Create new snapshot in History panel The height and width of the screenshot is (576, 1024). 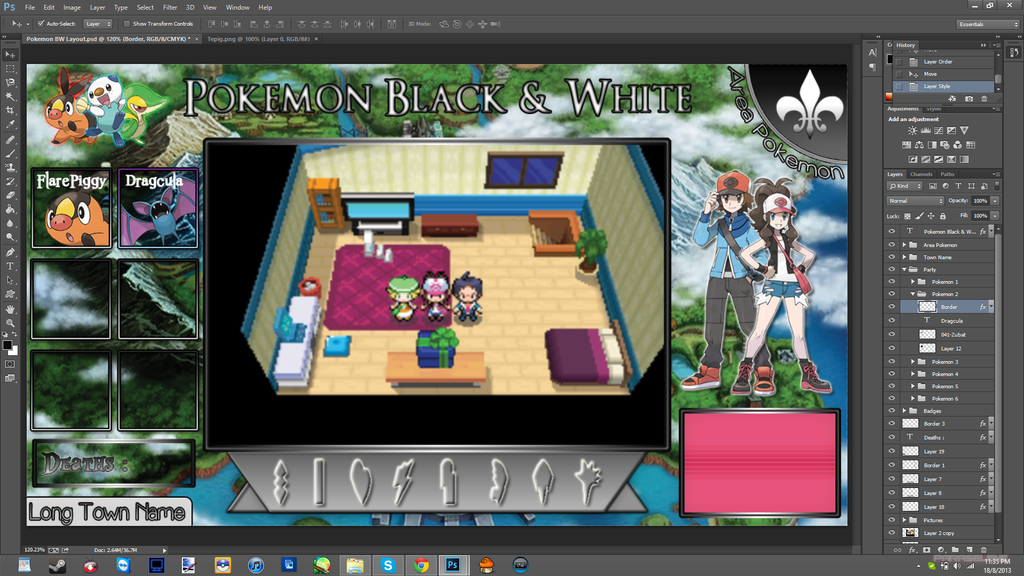[968, 99]
